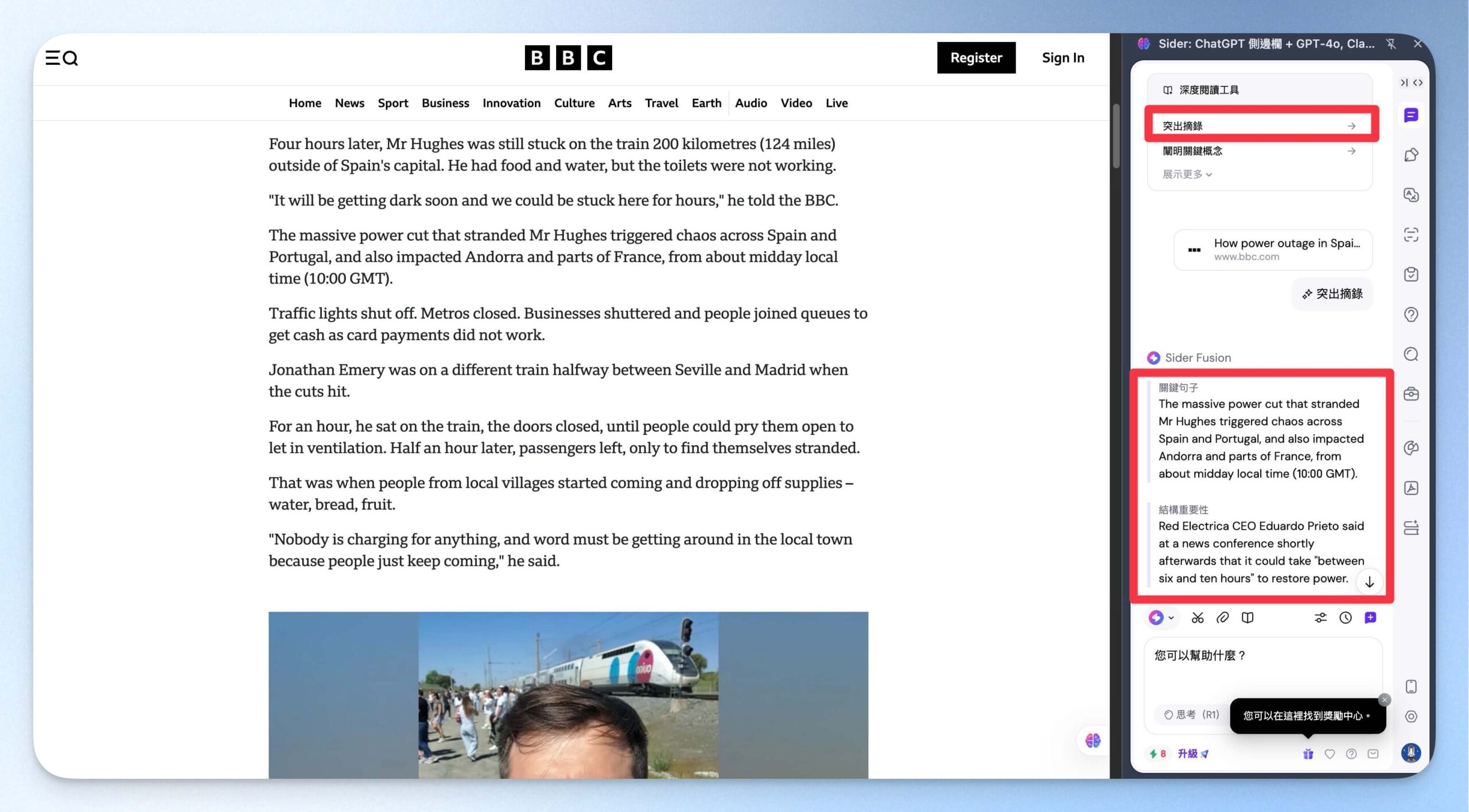Open BBC menu and search icon
1469x812 pixels.
click(x=61, y=58)
